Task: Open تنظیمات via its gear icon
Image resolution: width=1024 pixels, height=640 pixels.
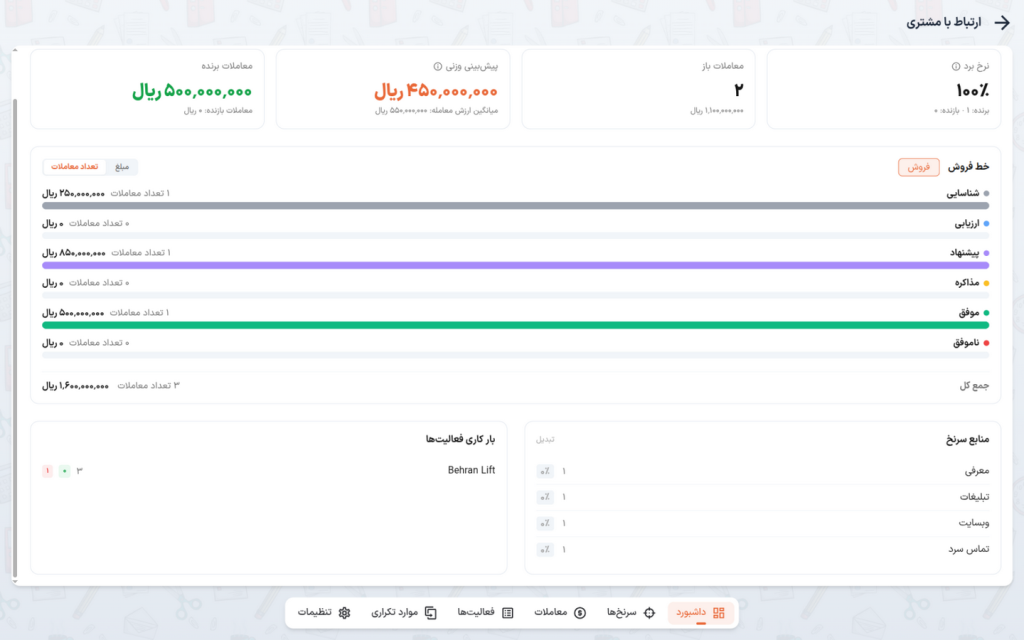Action: coord(344,613)
